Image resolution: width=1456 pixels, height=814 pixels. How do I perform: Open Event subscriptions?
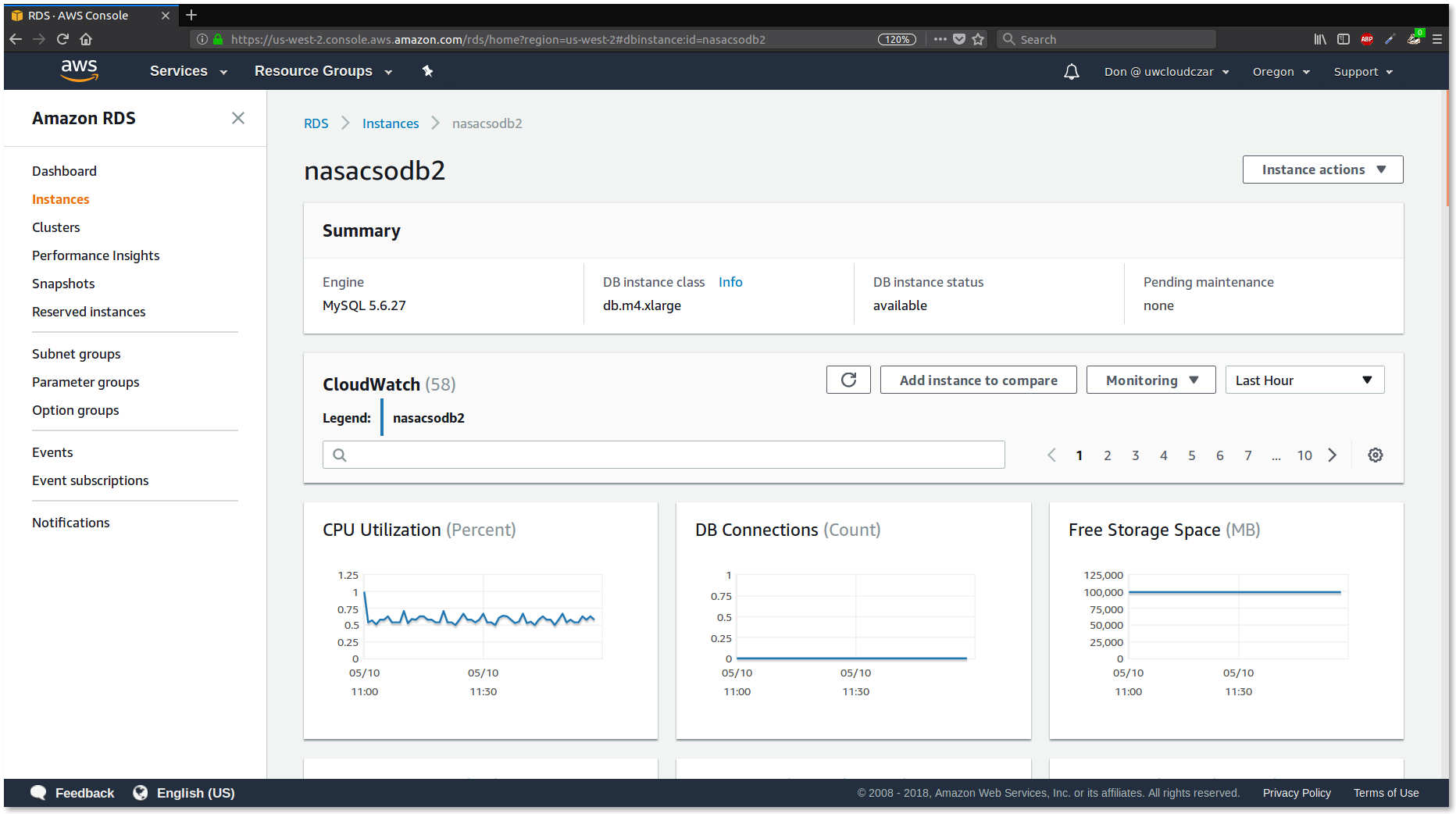point(90,480)
